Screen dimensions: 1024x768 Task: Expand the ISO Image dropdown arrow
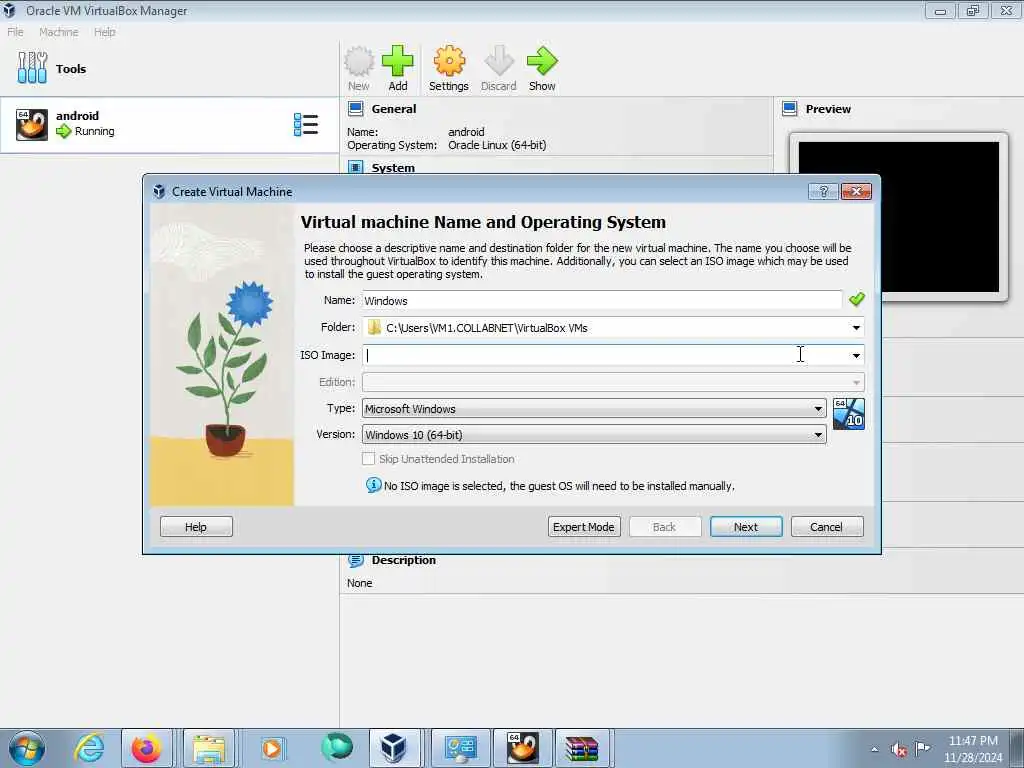coord(856,355)
